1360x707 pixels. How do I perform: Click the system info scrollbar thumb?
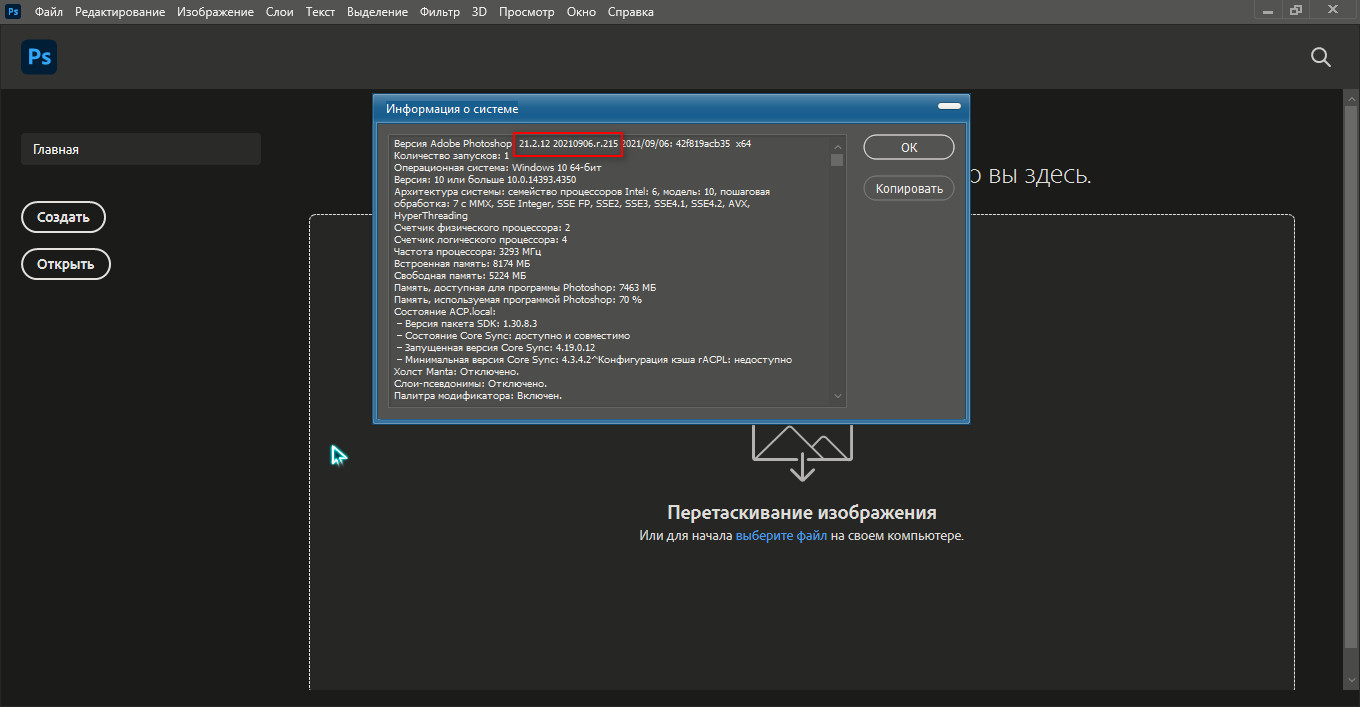point(837,159)
